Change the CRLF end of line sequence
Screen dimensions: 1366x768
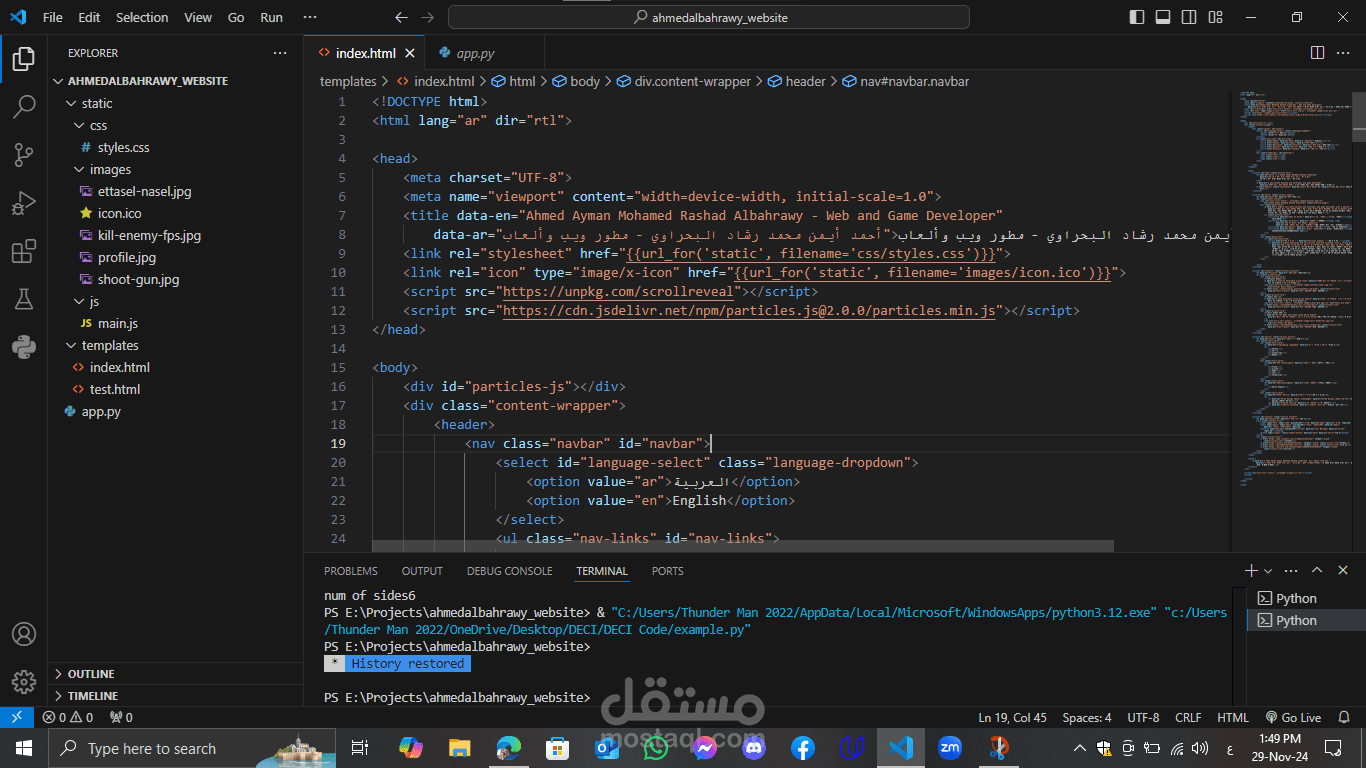[x=1188, y=717]
